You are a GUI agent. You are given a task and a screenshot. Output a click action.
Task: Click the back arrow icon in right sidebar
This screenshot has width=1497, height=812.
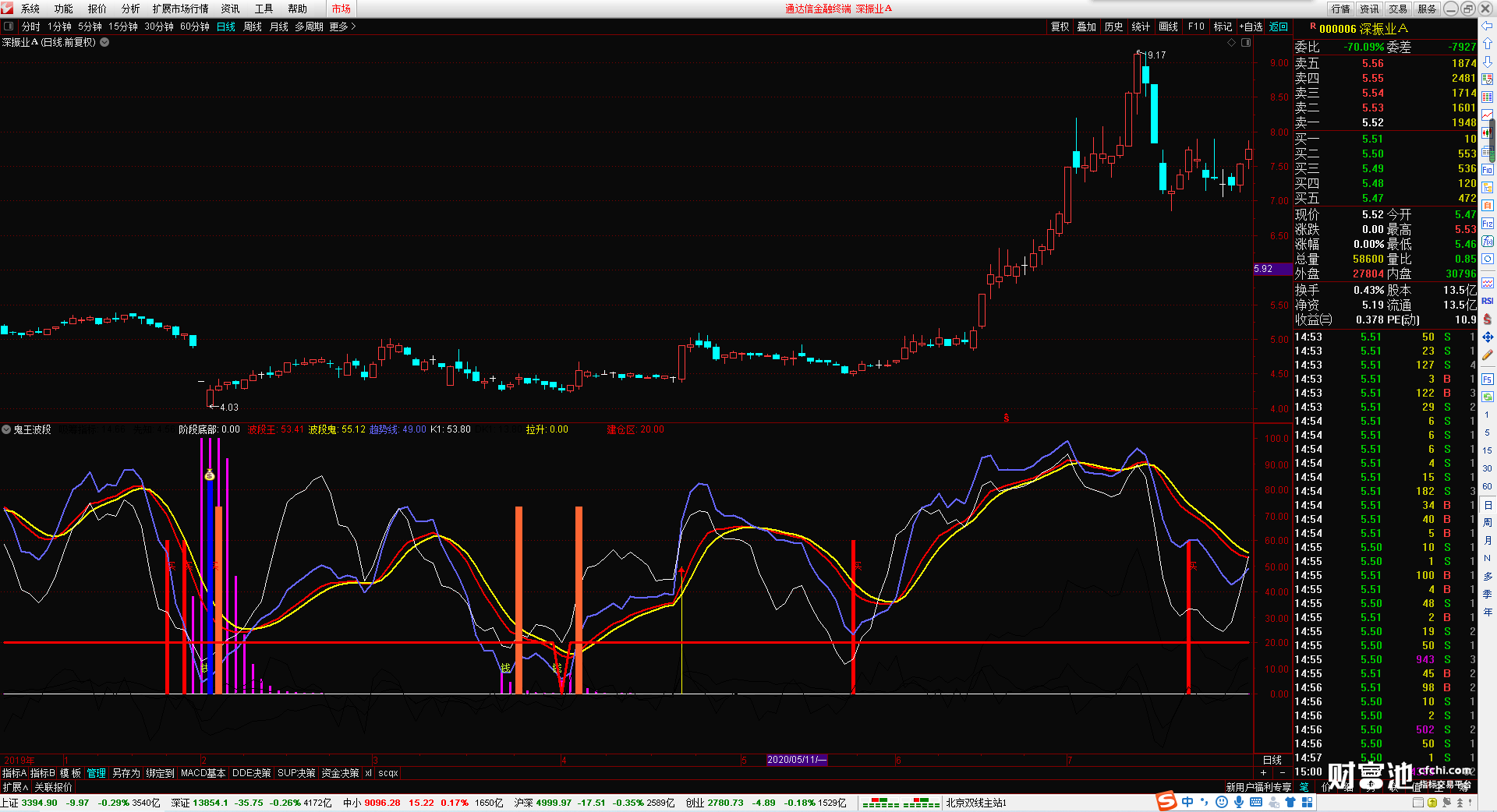click(1488, 25)
